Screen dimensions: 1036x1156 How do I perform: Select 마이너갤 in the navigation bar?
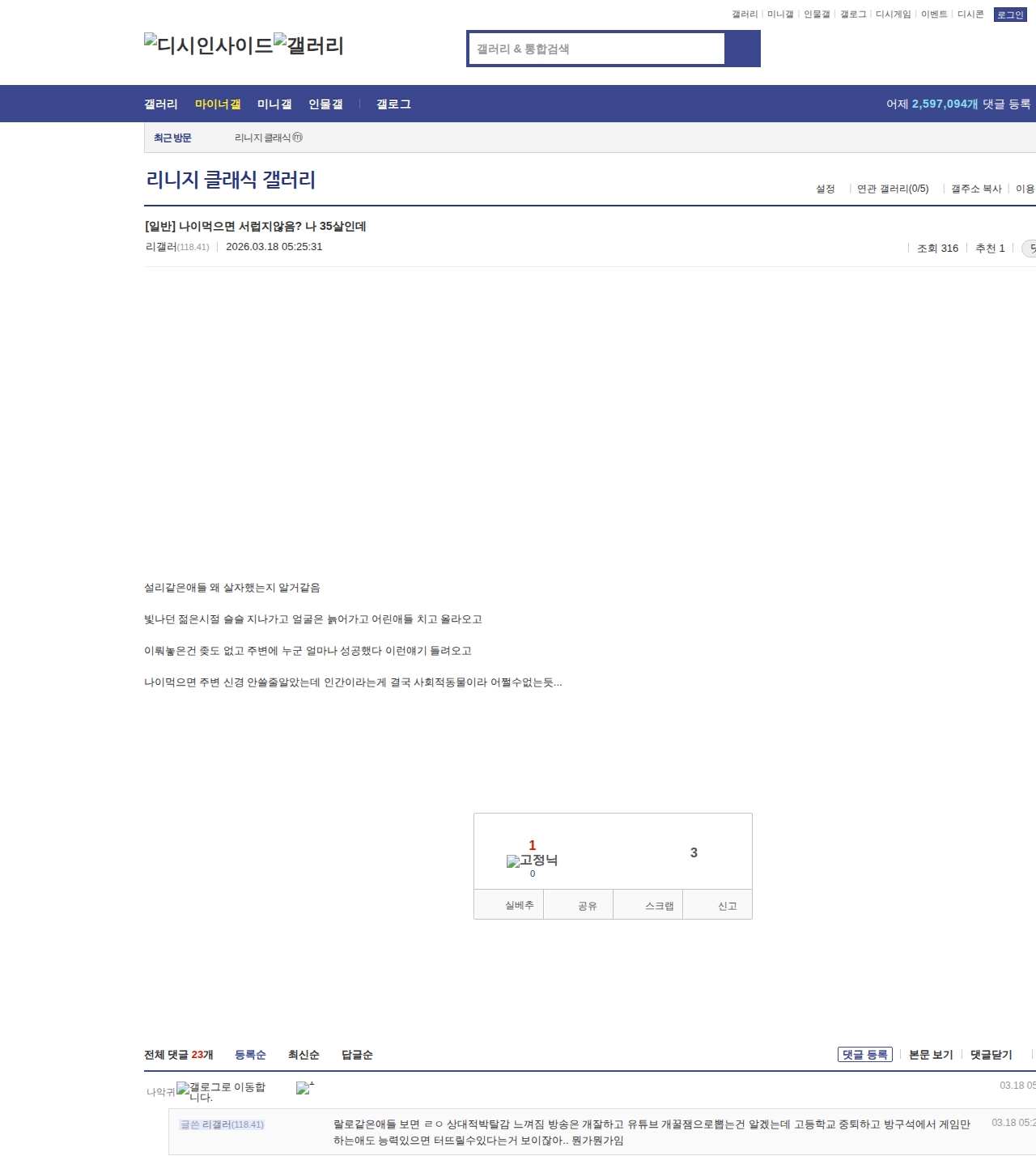[218, 104]
